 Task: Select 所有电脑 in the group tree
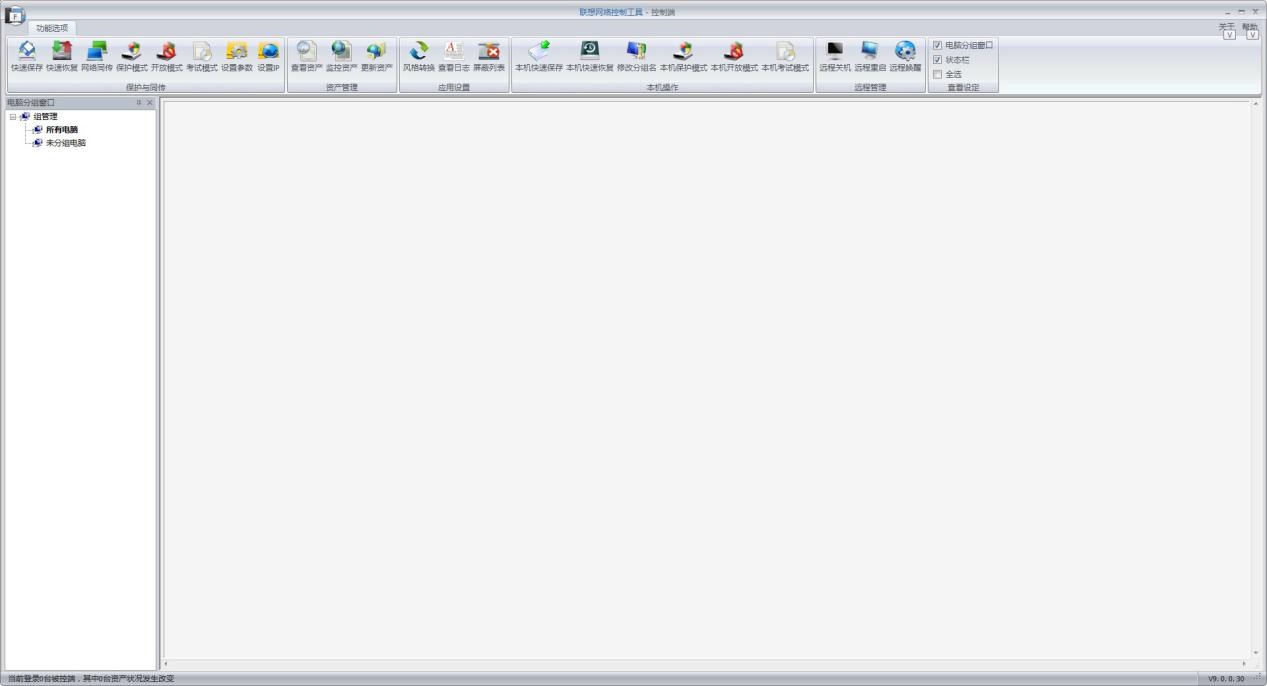(61, 130)
